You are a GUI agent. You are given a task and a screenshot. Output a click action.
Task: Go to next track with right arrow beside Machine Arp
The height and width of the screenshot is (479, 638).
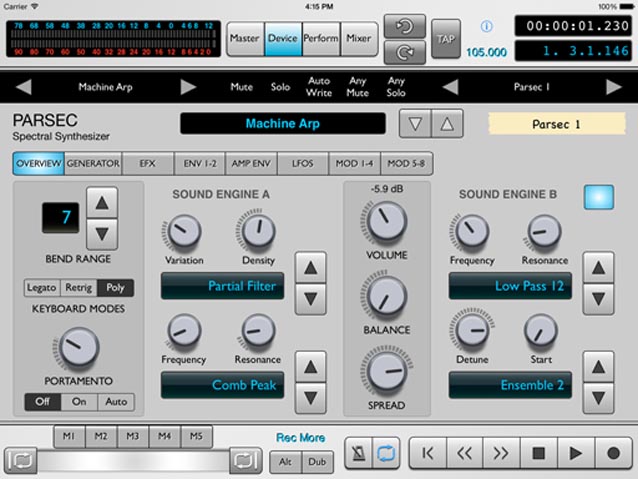[x=188, y=87]
